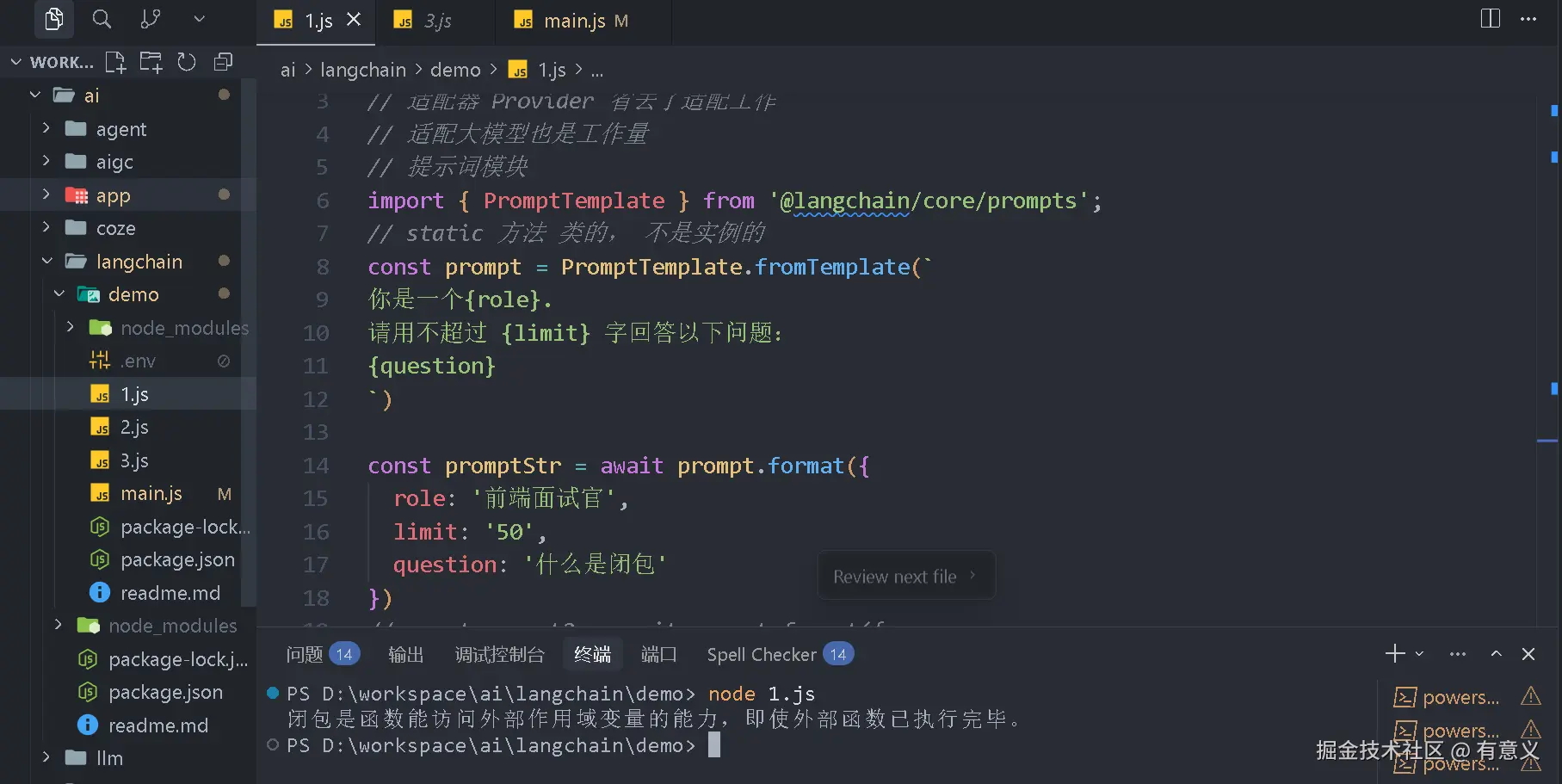The width and height of the screenshot is (1562, 784).
Task: Open the Explorer view
Action: 54,19
